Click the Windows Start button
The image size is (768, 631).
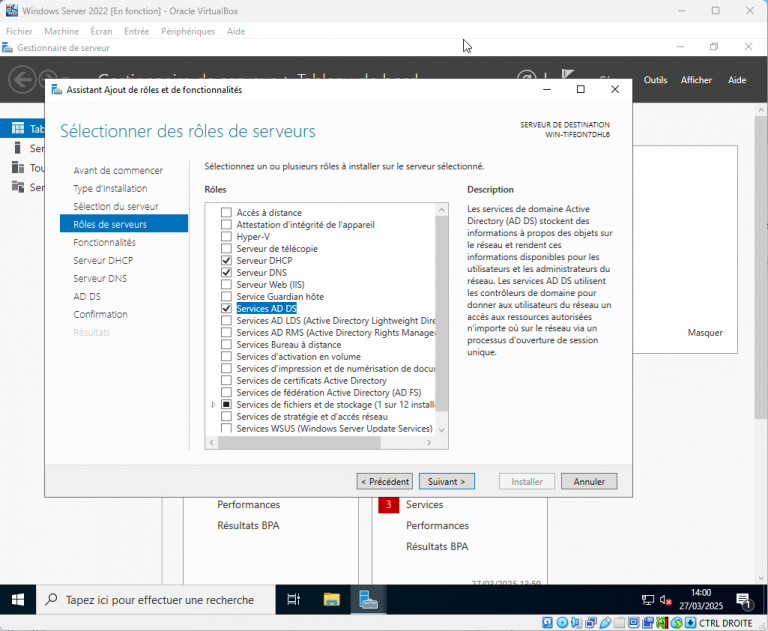pos(18,600)
